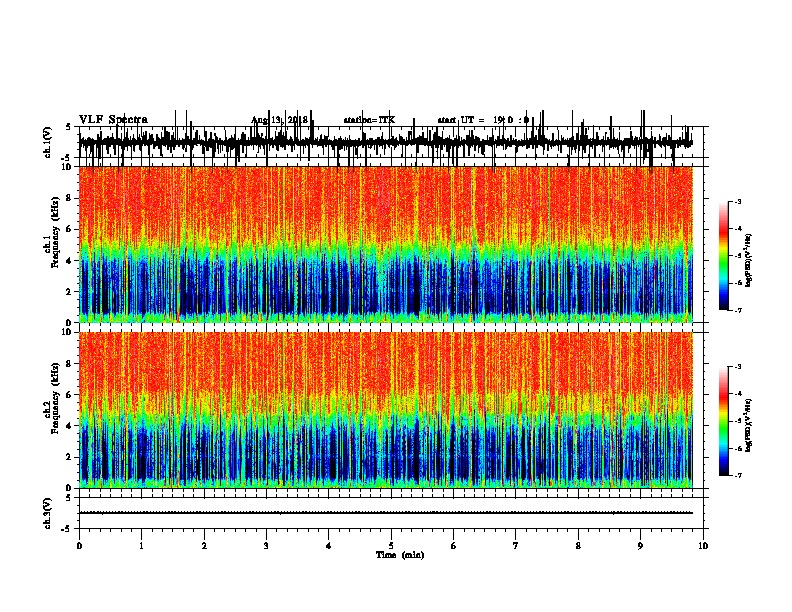Click the time axis tick label "5"
The height and width of the screenshot is (612, 792).
[x=391, y=546]
